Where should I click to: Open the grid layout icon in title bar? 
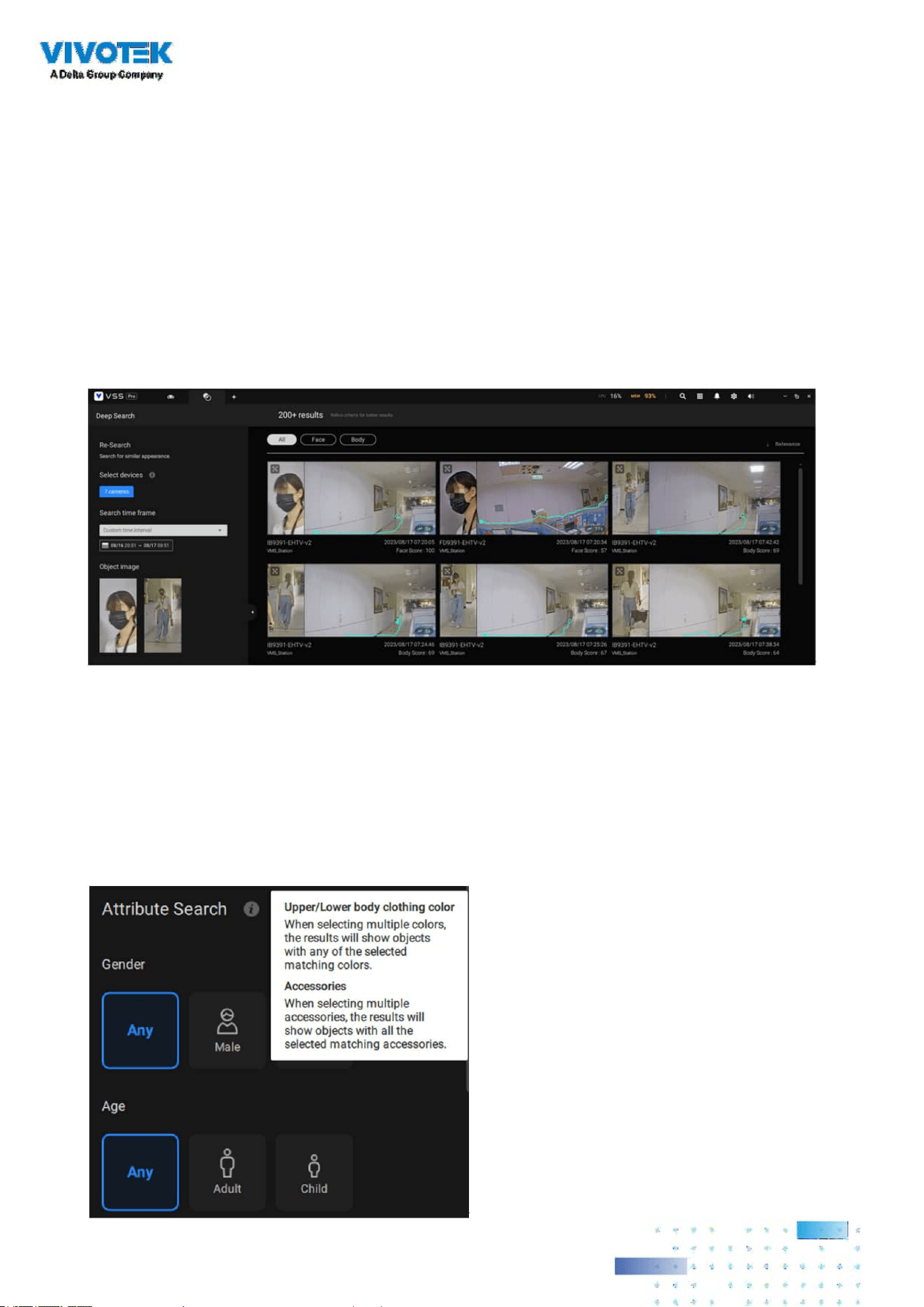(699, 396)
